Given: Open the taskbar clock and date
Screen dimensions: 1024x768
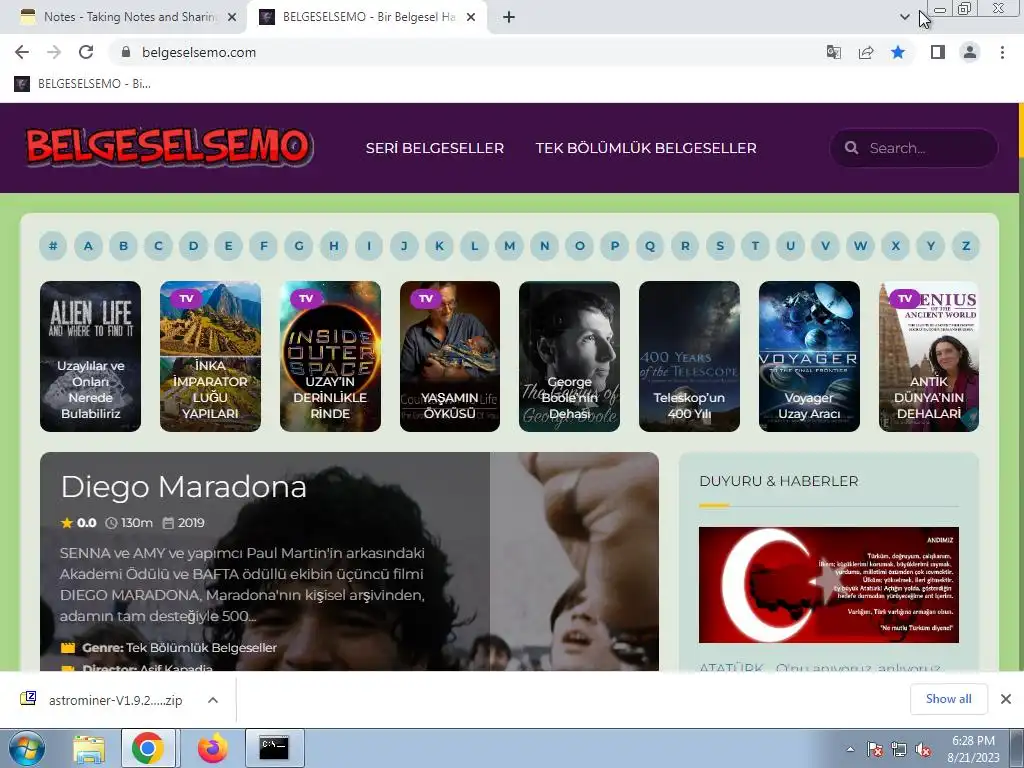Looking at the screenshot, I should tap(973, 749).
